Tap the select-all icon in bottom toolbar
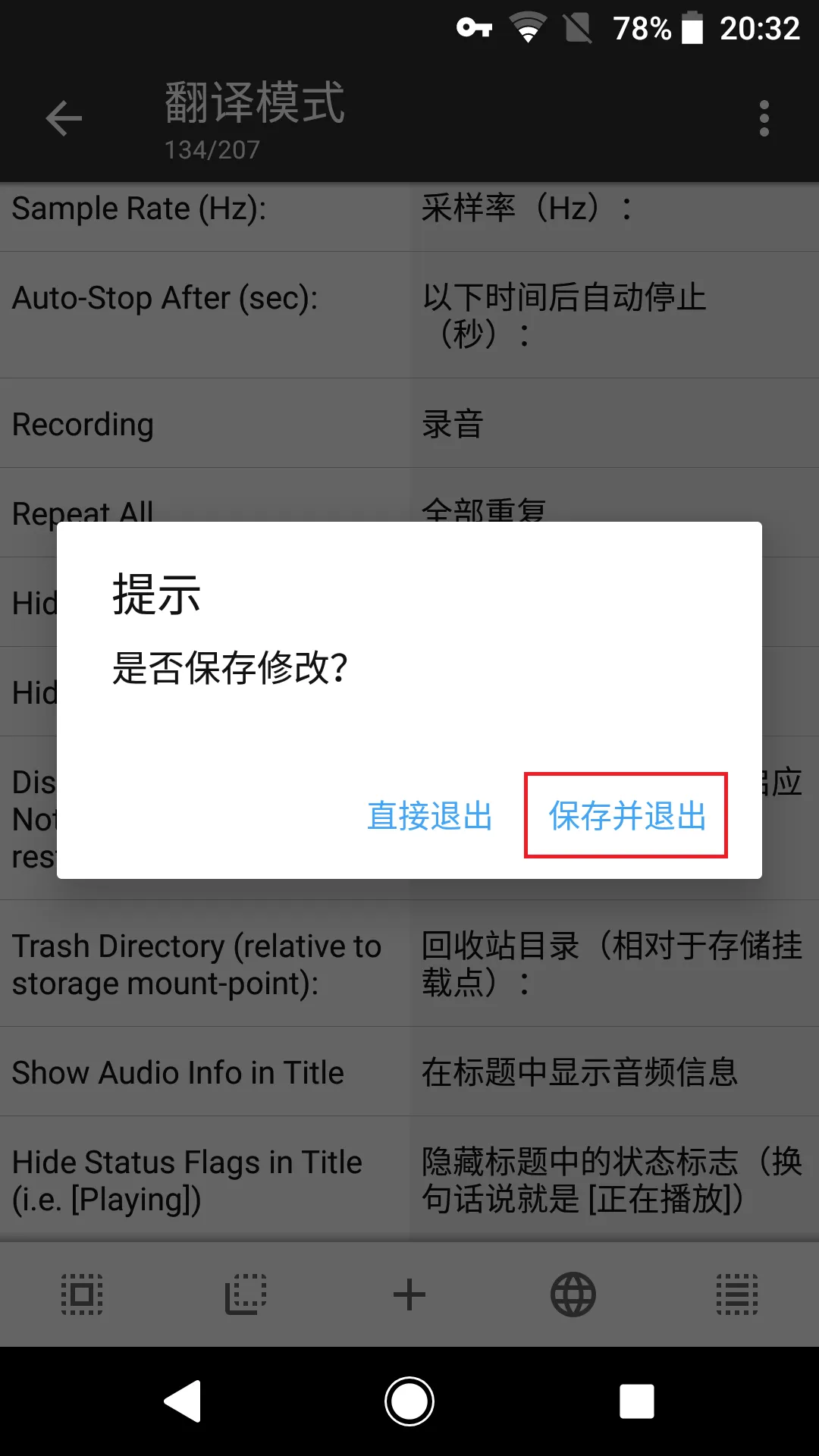 [x=82, y=1294]
